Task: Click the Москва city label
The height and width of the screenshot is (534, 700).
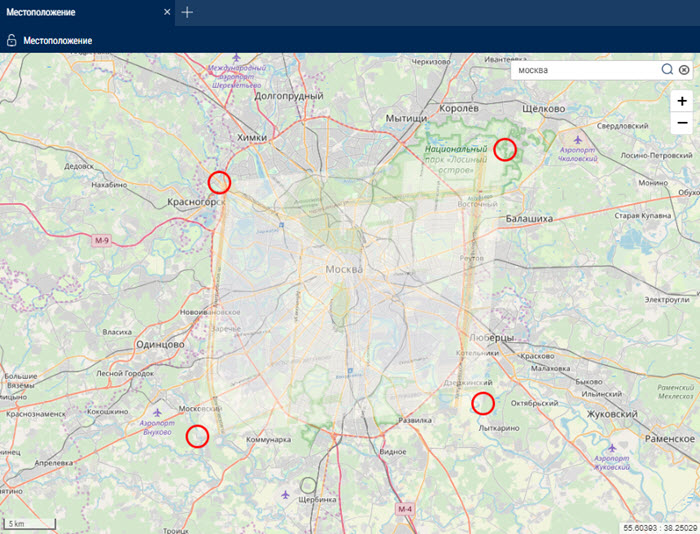Action: (344, 269)
